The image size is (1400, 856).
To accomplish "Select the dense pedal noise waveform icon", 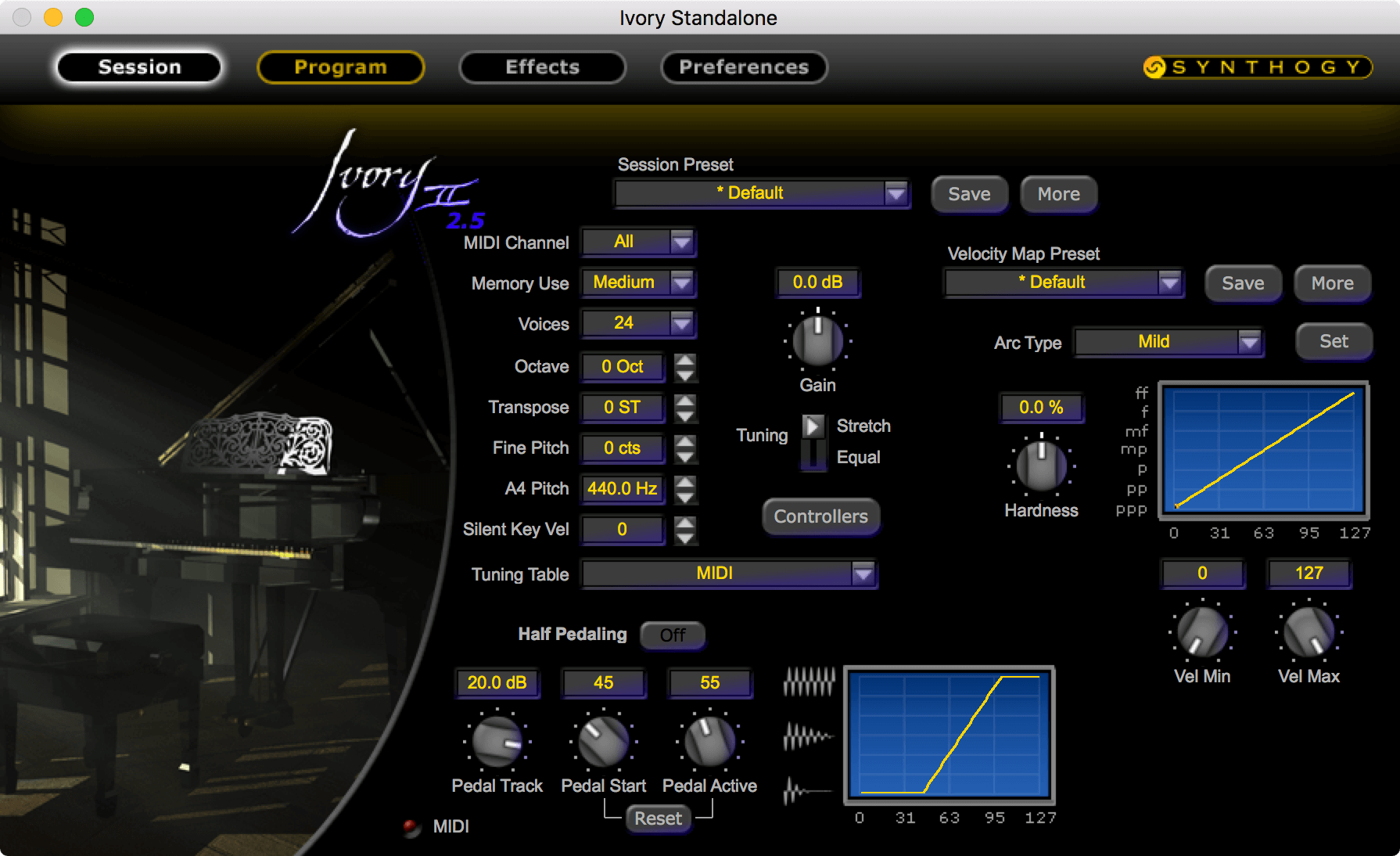I will 809,682.
